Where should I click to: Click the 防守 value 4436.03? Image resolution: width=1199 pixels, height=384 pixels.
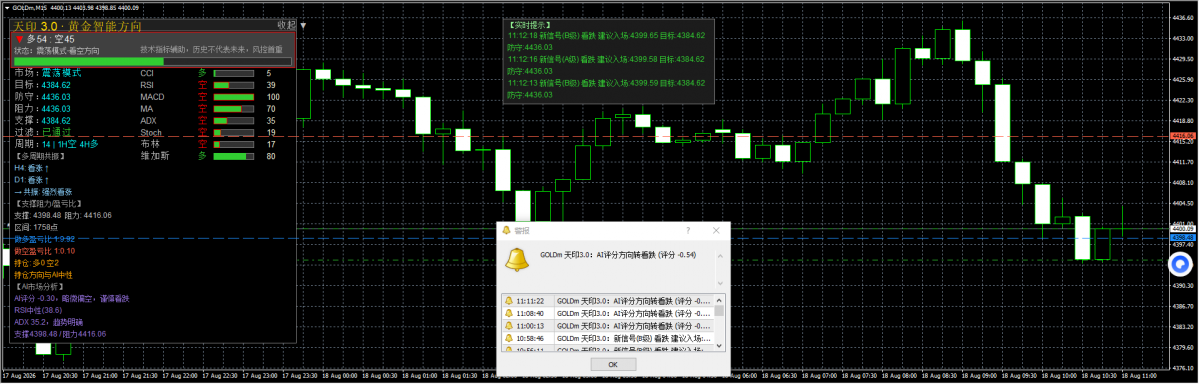click(56, 97)
